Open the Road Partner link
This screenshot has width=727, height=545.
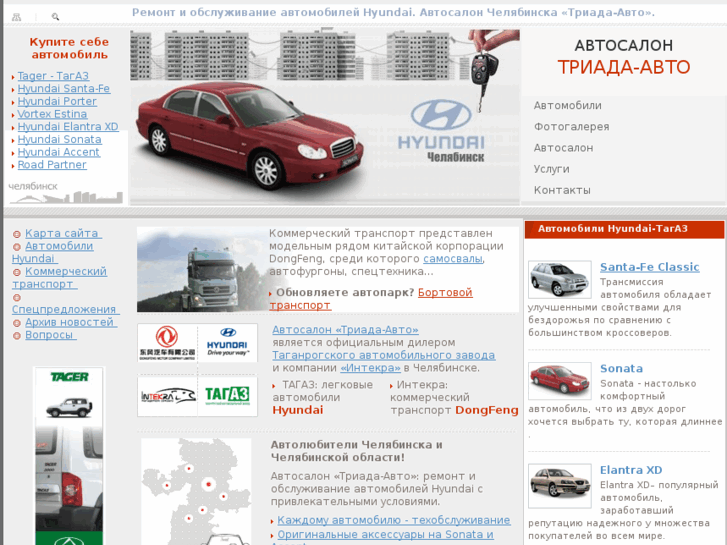coord(52,164)
